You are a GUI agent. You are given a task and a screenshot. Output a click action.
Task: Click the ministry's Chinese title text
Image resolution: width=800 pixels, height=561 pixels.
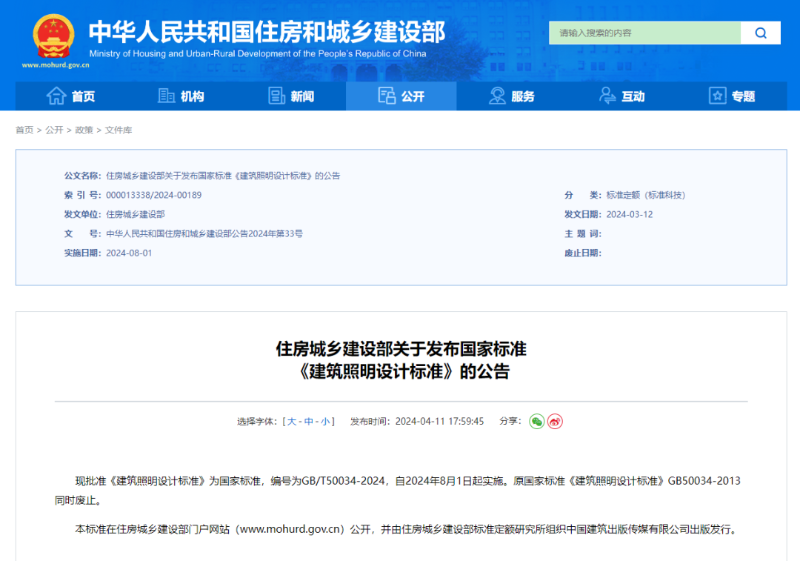[x=266, y=31]
